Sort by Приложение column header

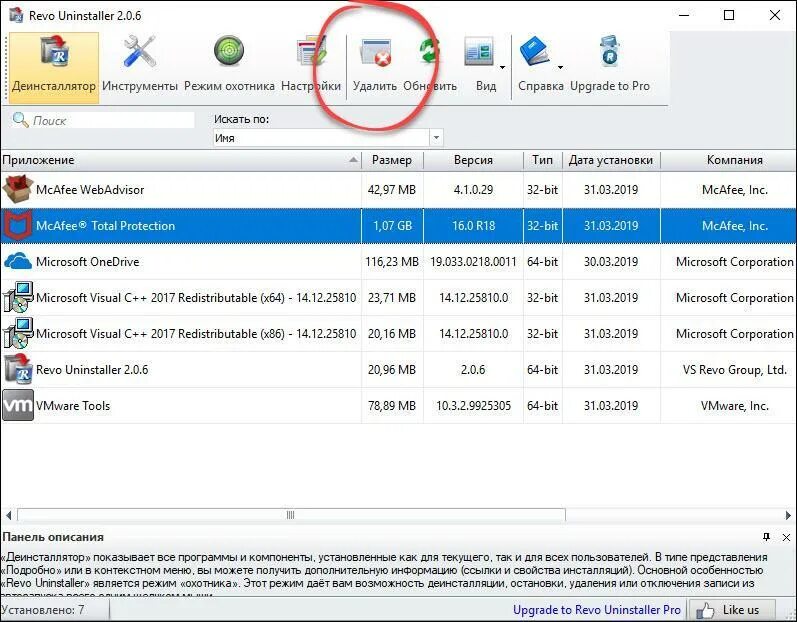(181, 160)
